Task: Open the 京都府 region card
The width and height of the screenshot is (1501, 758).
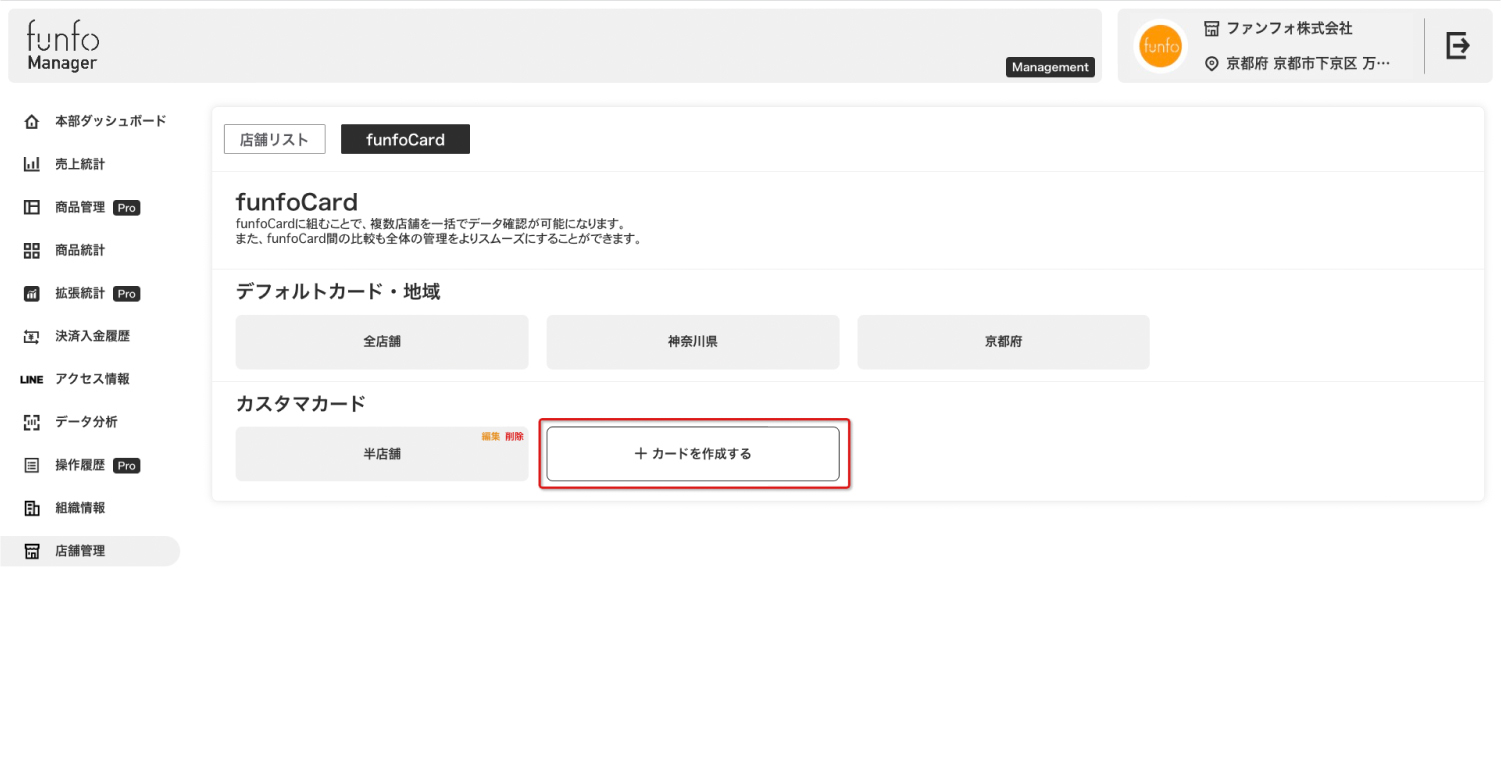Action: coord(1003,342)
